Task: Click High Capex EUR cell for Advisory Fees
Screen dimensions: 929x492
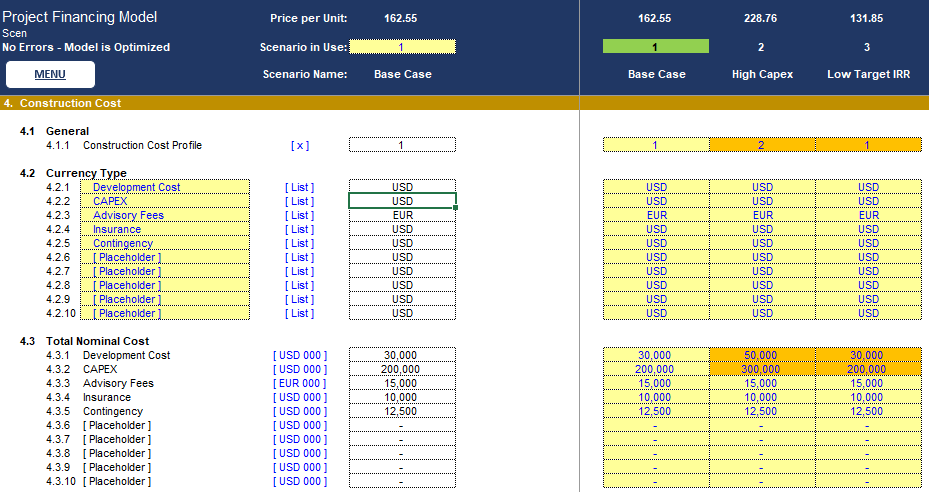Action: click(762, 215)
